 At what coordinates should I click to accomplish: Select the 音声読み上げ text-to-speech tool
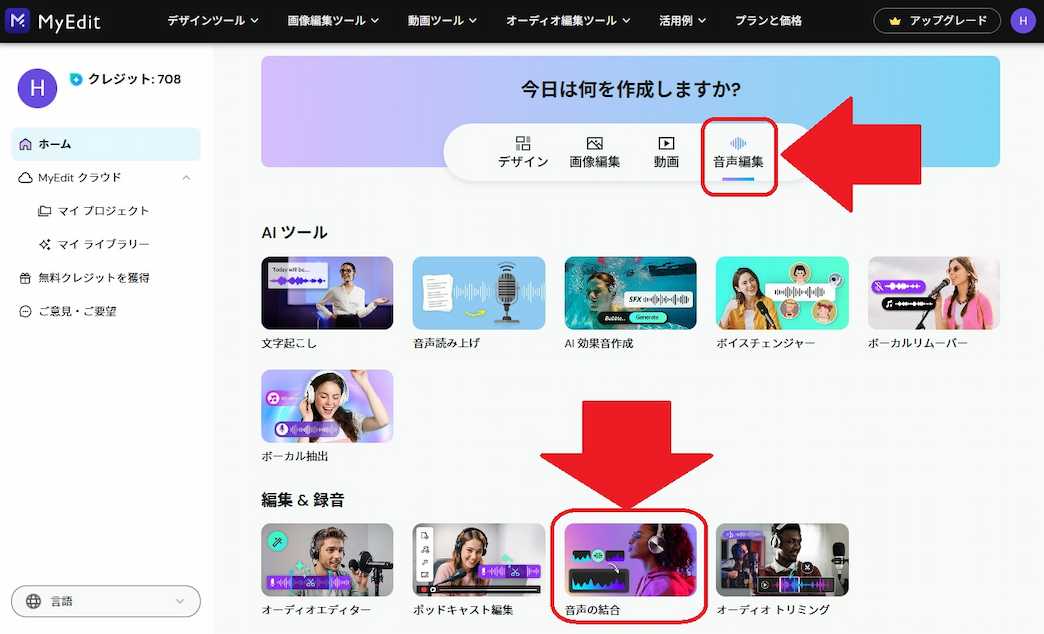[x=478, y=293]
